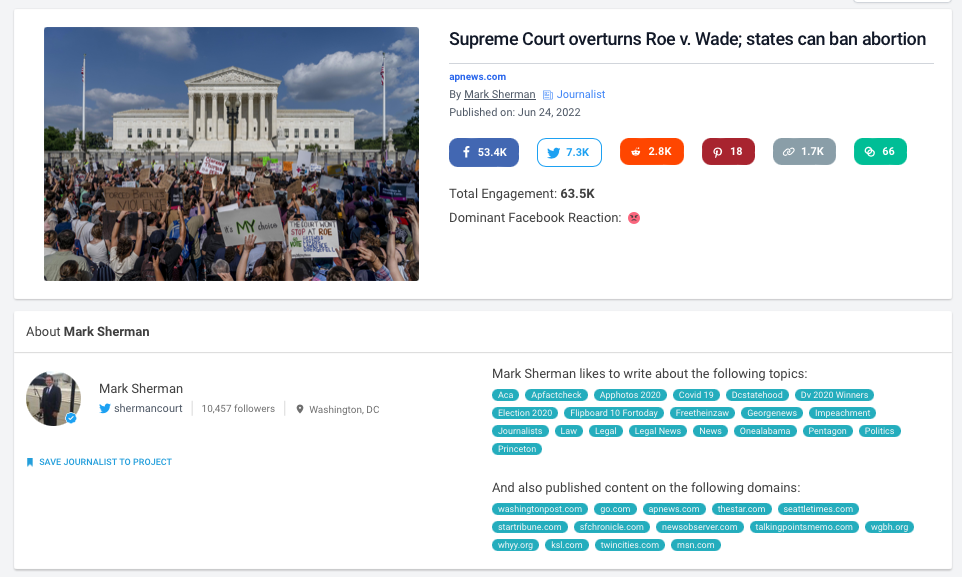
Task: Click the Journalist label beside the author
Action: click(580, 95)
